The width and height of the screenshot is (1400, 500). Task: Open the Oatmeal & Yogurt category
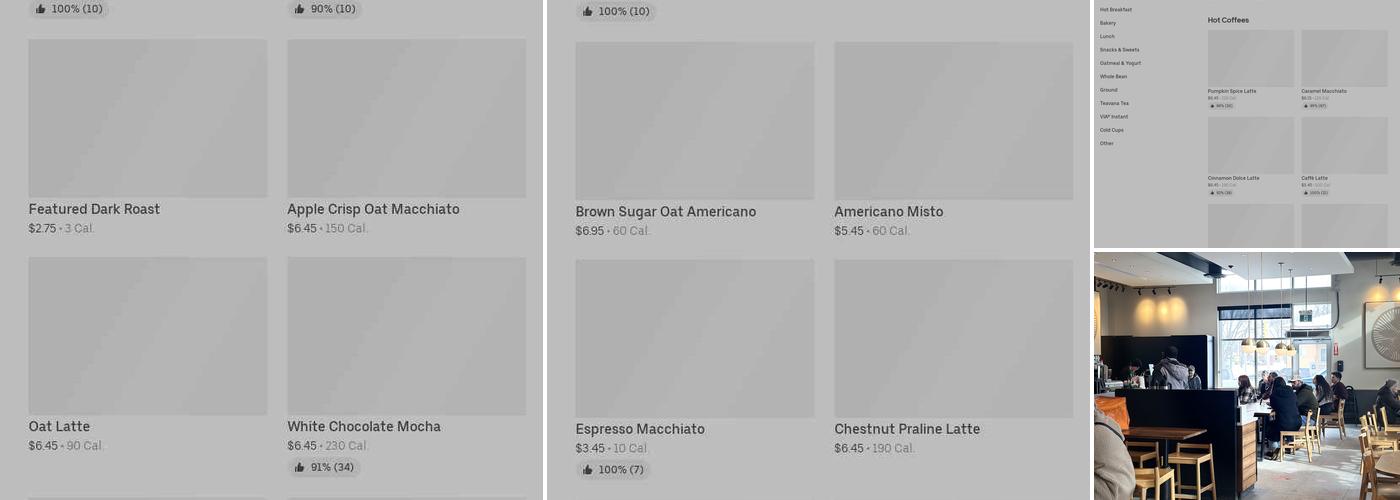pos(1120,63)
